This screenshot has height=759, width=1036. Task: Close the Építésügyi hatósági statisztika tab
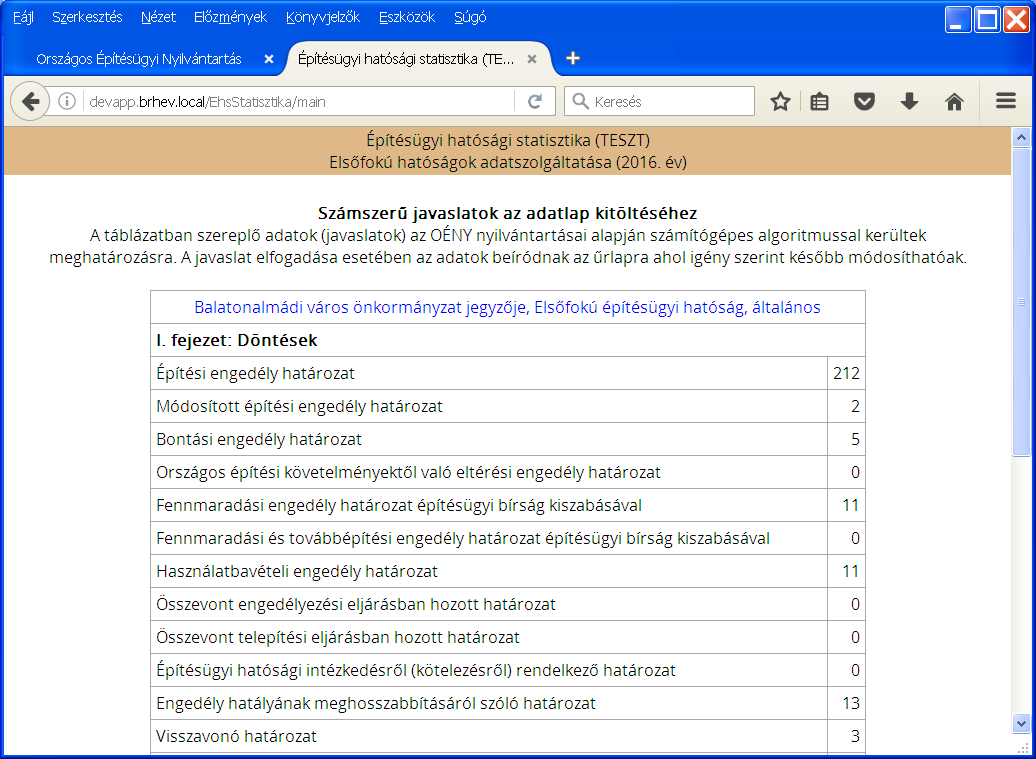tap(532, 59)
